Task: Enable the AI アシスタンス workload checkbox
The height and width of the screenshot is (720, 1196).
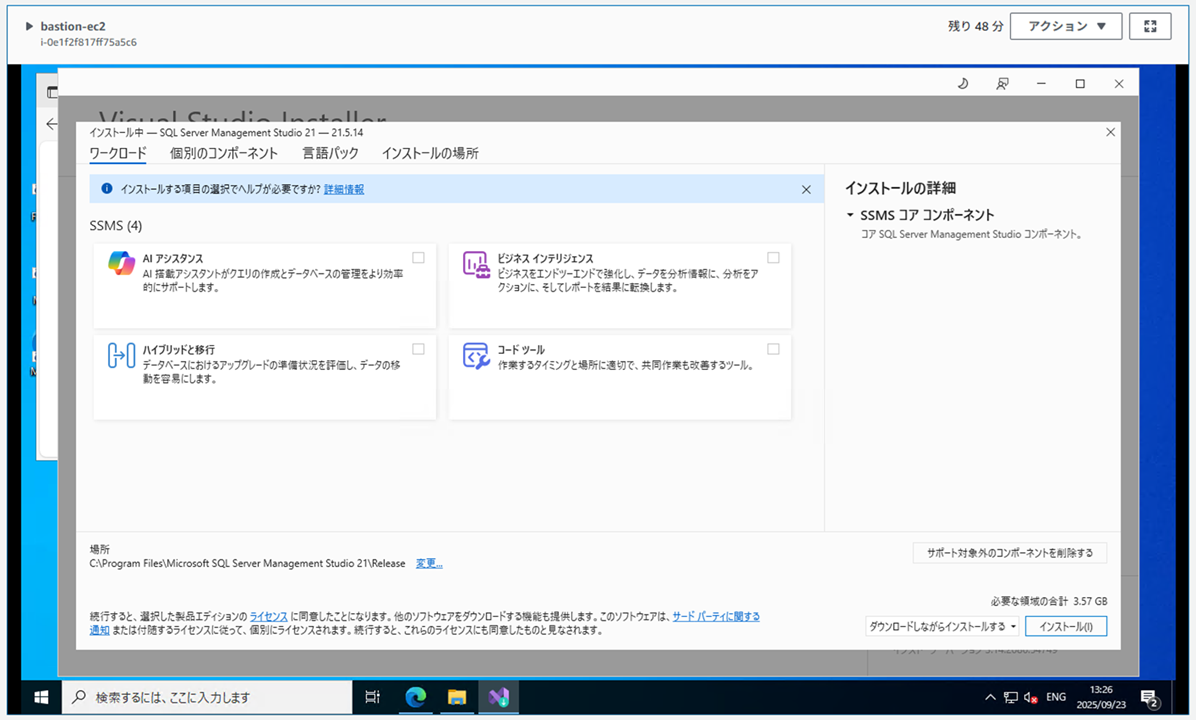Action: pos(418,258)
